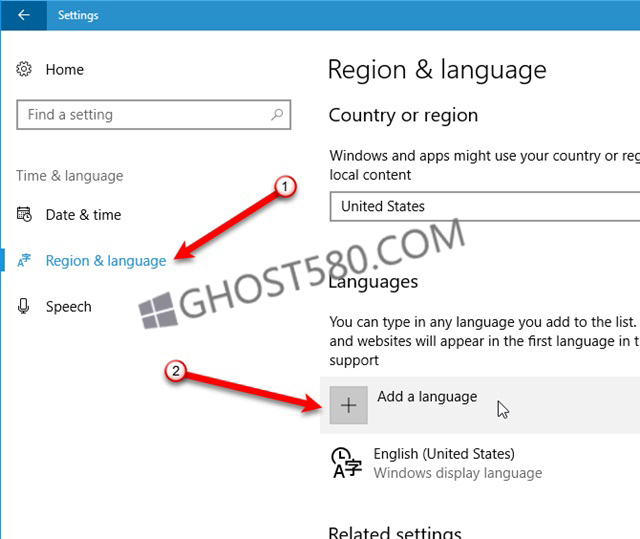Click the Country or region heading
The width and height of the screenshot is (640, 539).
(403, 115)
